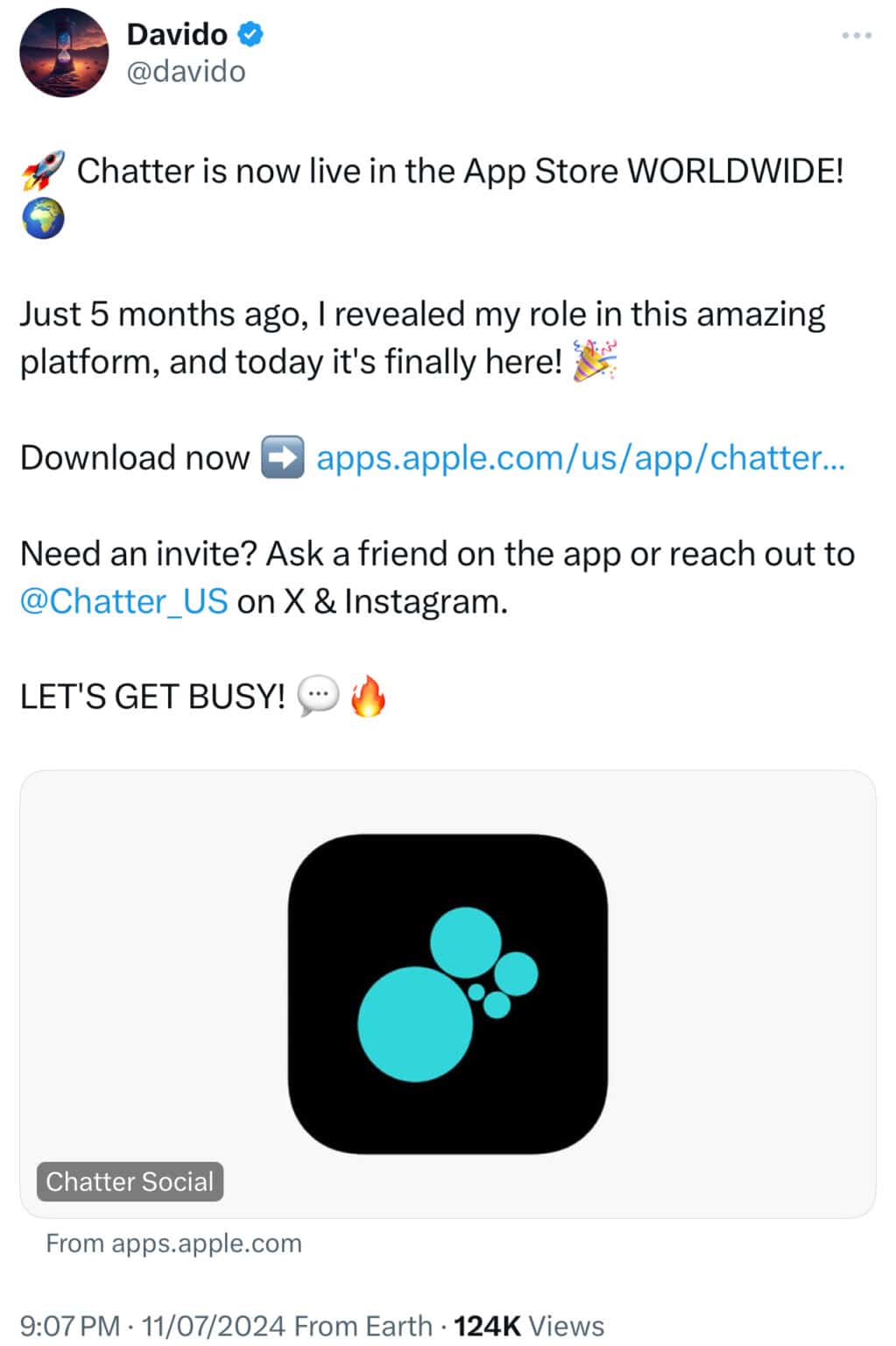Image resolution: width=896 pixels, height=1346 pixels.
Task: Click the 9:07 PM timestamp
Action: [x=69, y=1325]
